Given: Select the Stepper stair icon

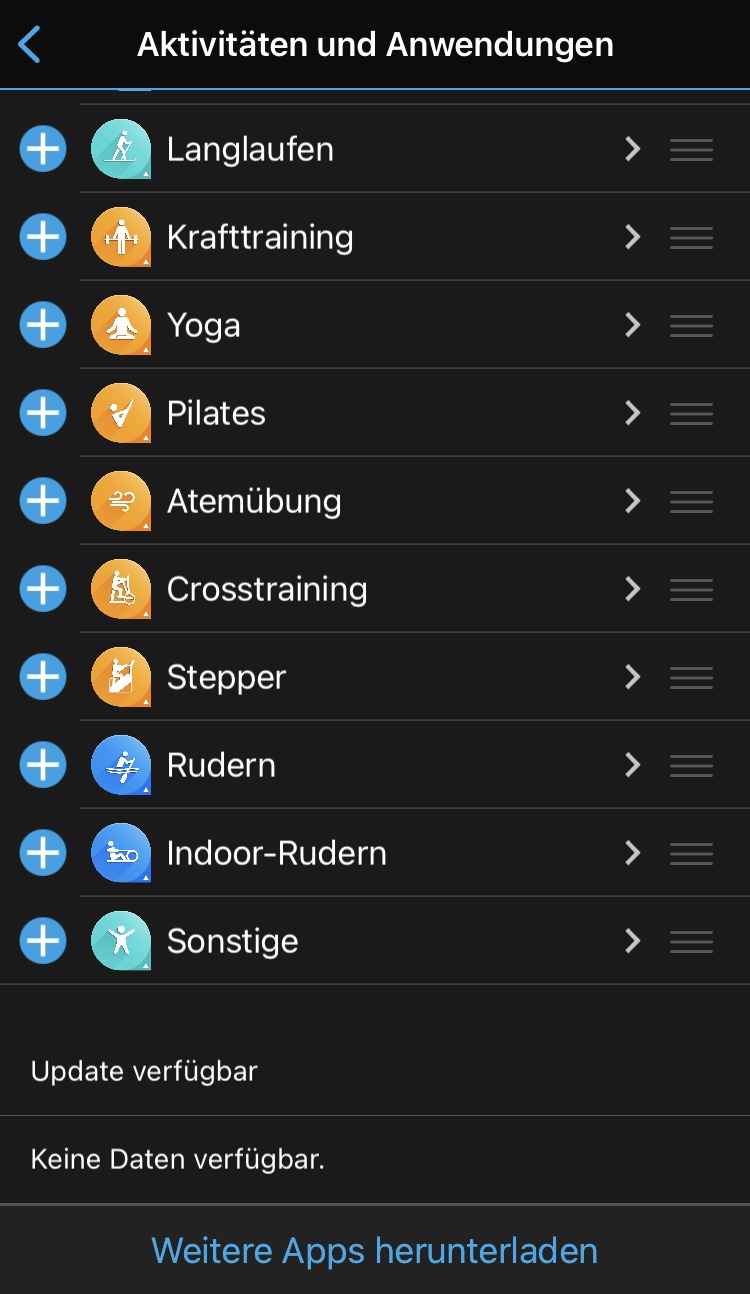Looking at the screenshot, I should pyautogui.click(x=120, y=677).
